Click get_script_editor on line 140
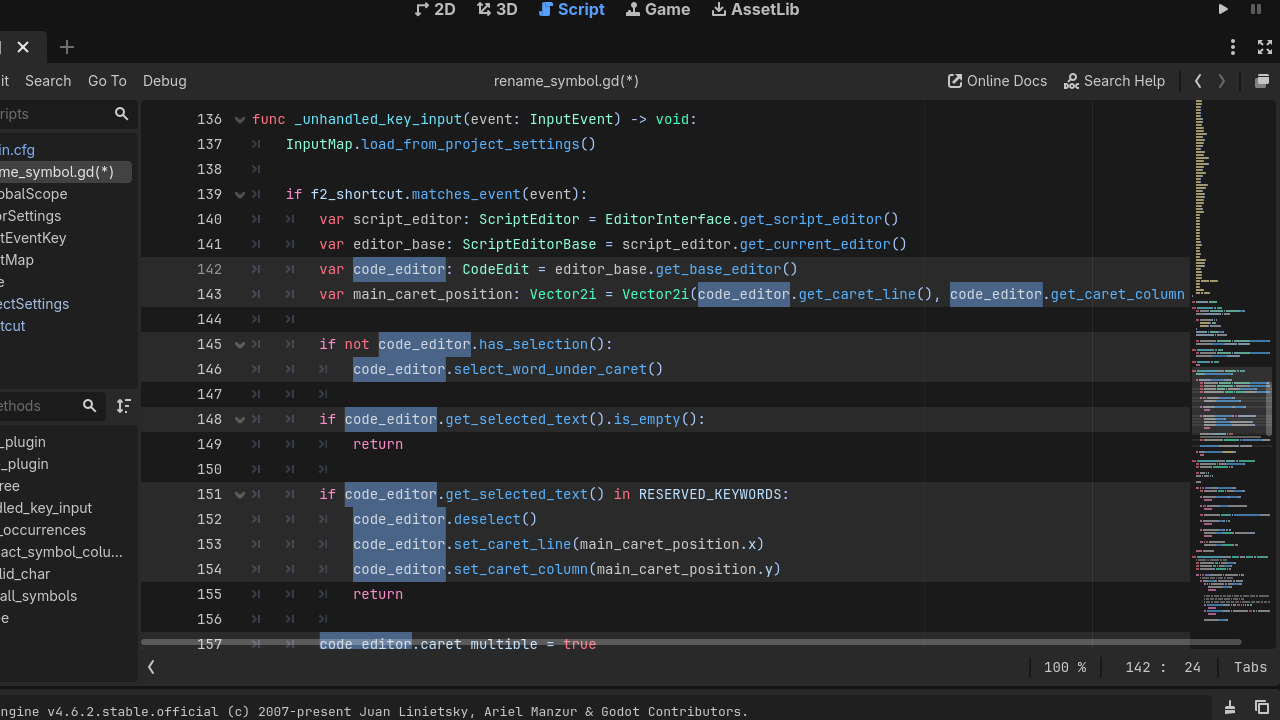Screen dimensions: 1280x720 (810, 219)
